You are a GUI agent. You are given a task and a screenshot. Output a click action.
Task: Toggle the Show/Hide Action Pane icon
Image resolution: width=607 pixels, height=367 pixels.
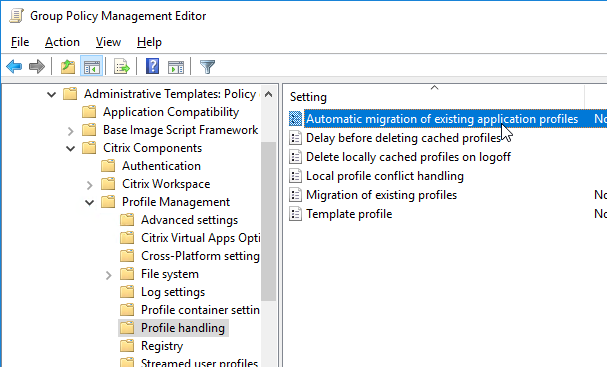click(176, 67)
